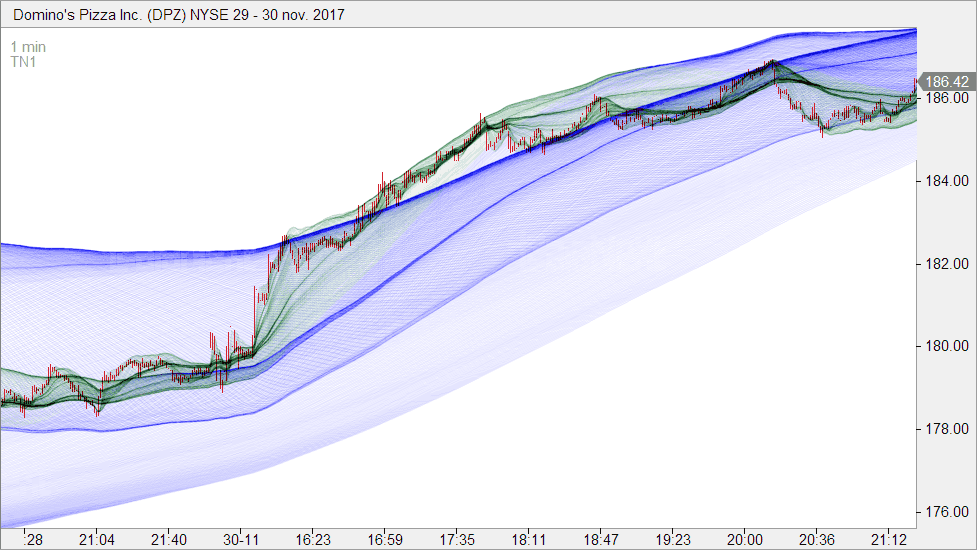The image size is (977, 550).
Task: Click the 178.00 price axis label
Action: click(946, 430)
